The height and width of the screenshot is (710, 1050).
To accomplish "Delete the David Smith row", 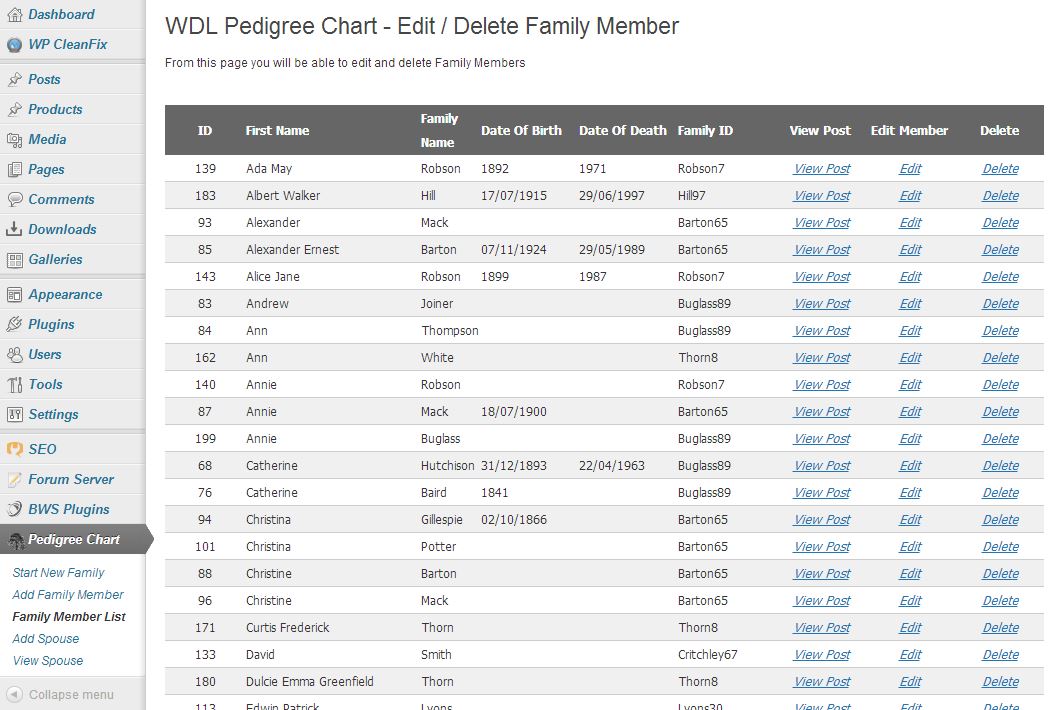I will [x=1000, y=654].
